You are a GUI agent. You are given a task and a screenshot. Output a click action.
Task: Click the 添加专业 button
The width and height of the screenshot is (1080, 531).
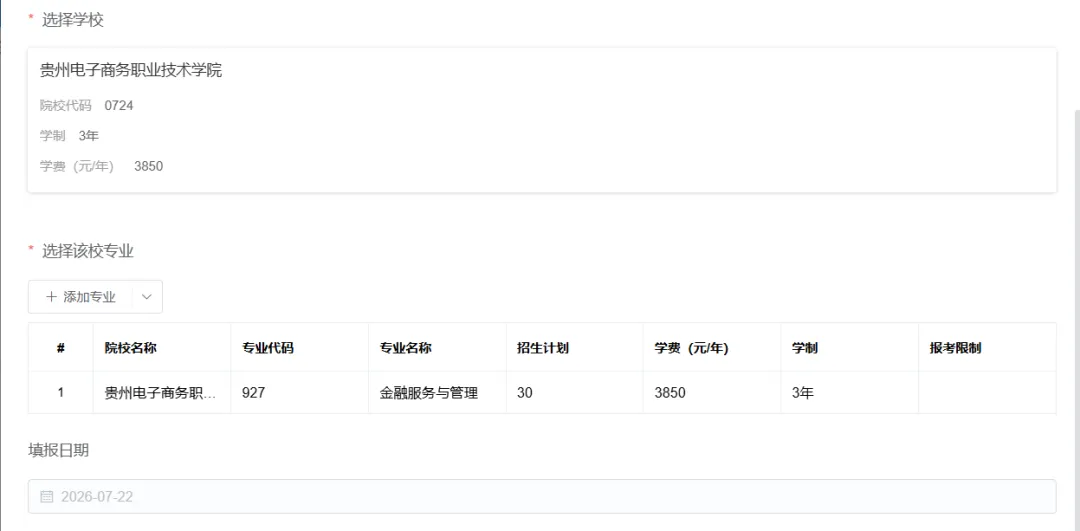point(80,297)
